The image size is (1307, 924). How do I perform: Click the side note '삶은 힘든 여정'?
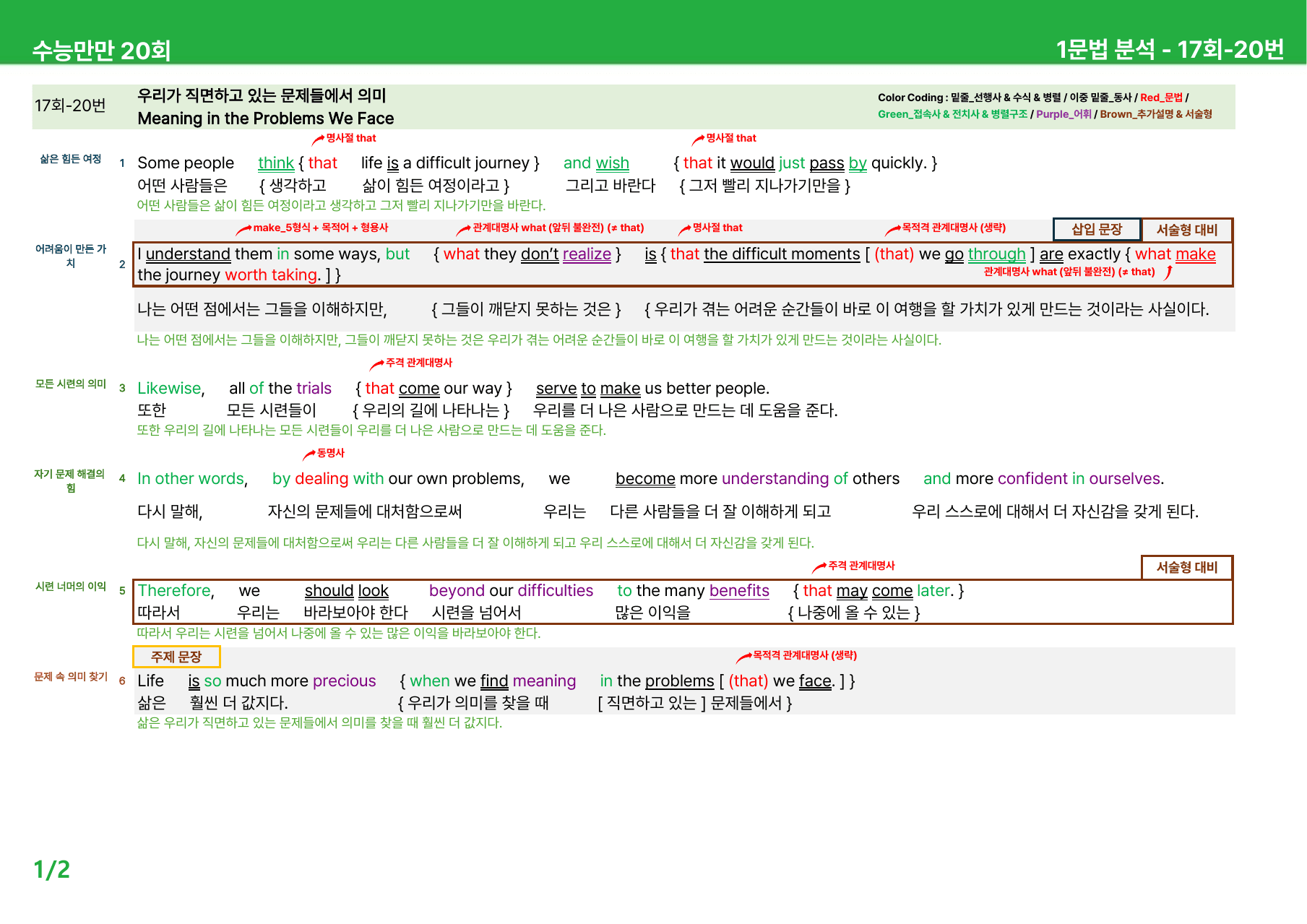(70, 159)
